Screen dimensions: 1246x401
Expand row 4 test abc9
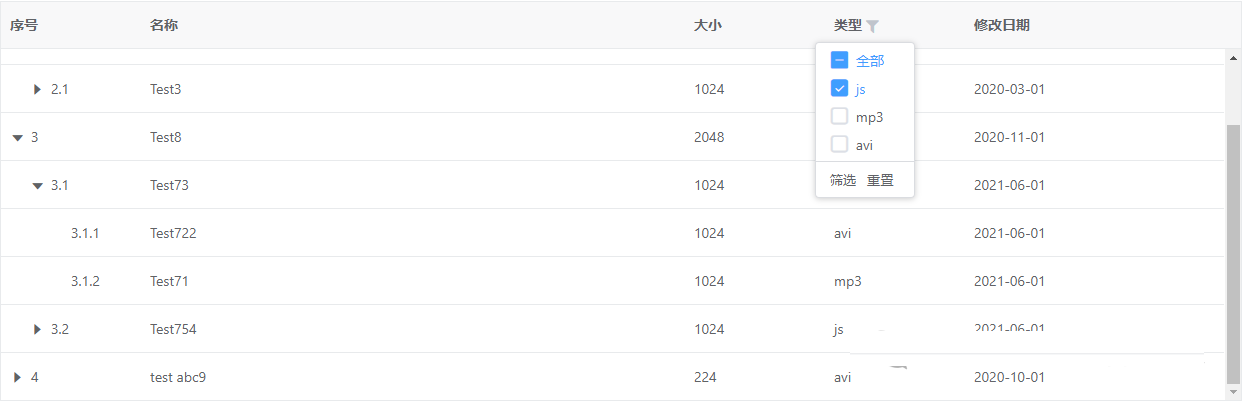pos(18,377)
